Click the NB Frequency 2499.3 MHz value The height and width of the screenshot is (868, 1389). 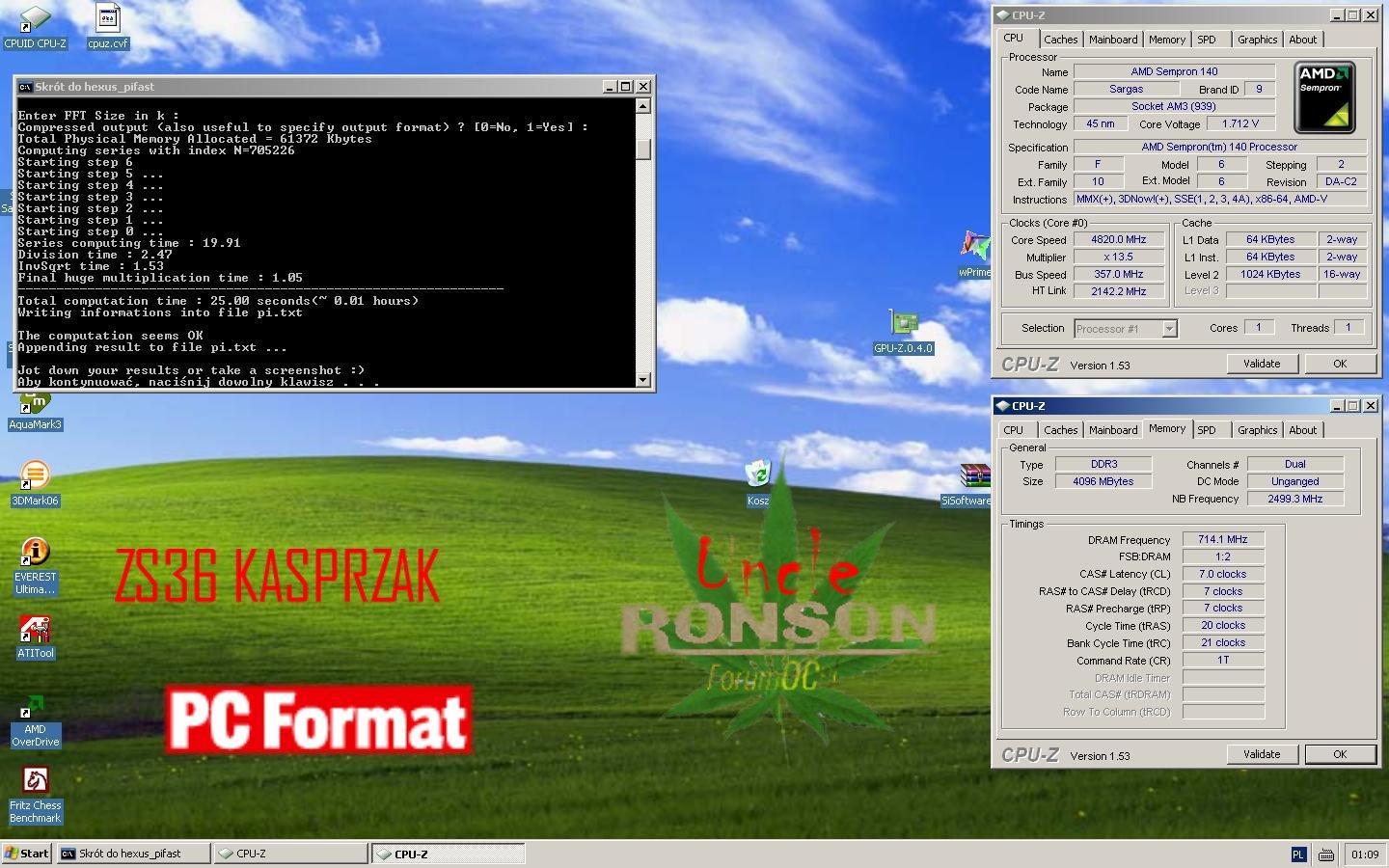[x=1294, y=500]
